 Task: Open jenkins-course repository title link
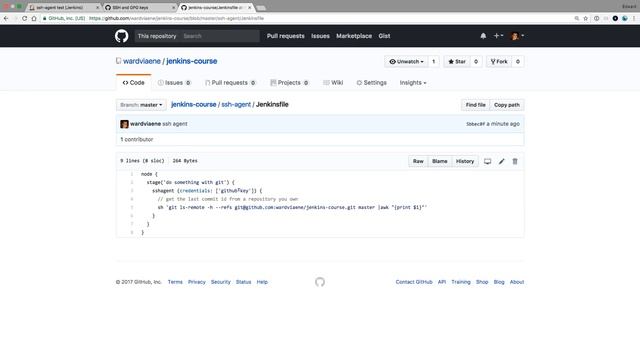[191, 61]
